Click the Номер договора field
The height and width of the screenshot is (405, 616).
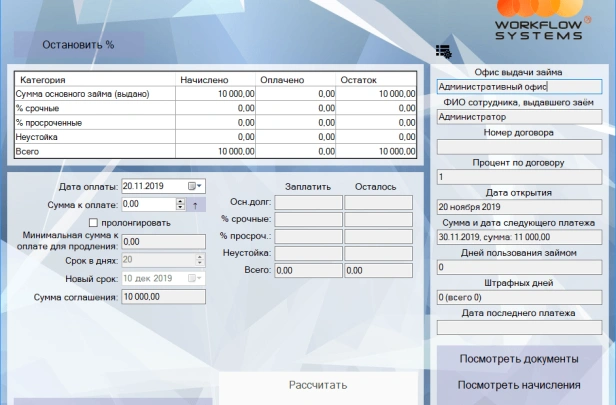tap(519, 147)
